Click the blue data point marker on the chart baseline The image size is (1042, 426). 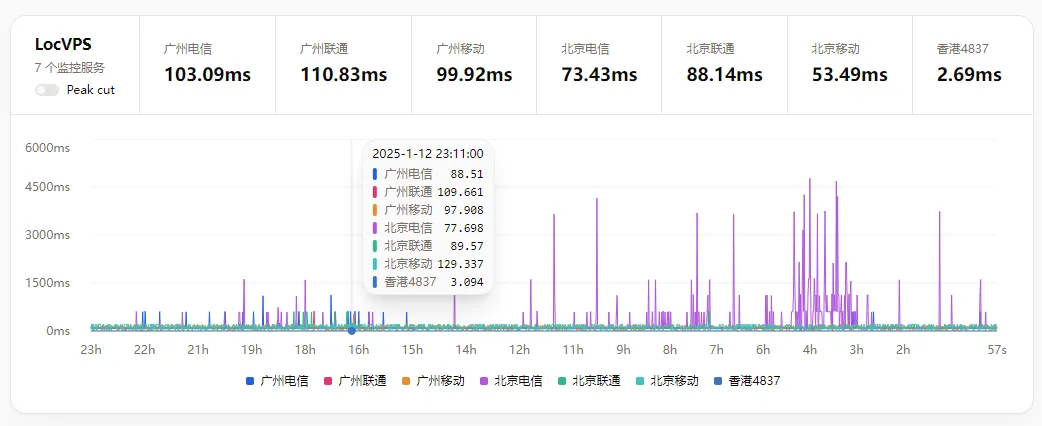point(352,330)
